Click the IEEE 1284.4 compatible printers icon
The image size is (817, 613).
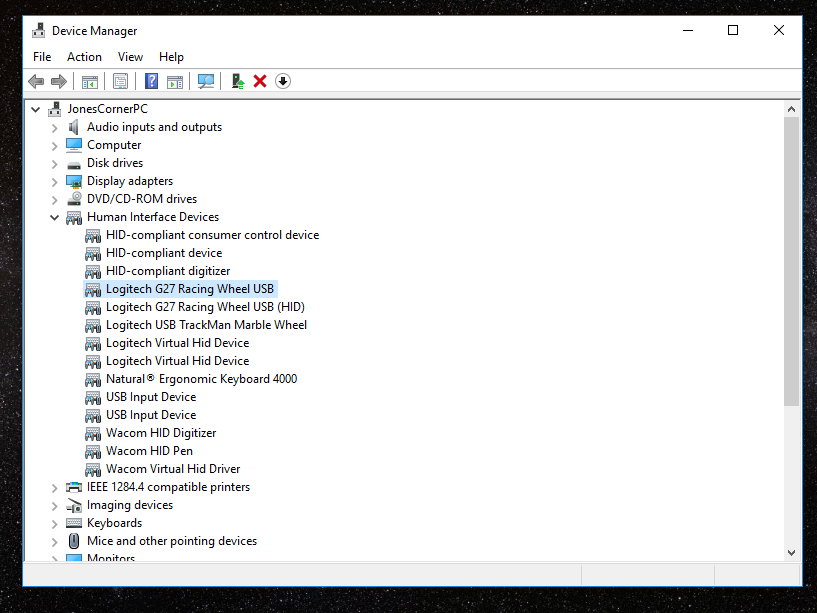74,487
